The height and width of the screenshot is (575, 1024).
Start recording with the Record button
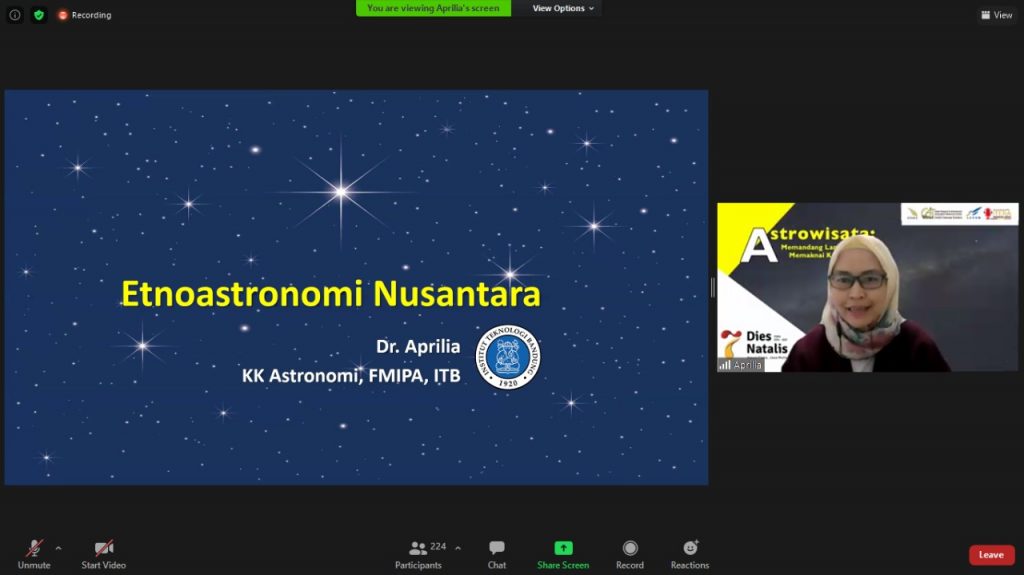pyautogui.click(x=630, y=554)
